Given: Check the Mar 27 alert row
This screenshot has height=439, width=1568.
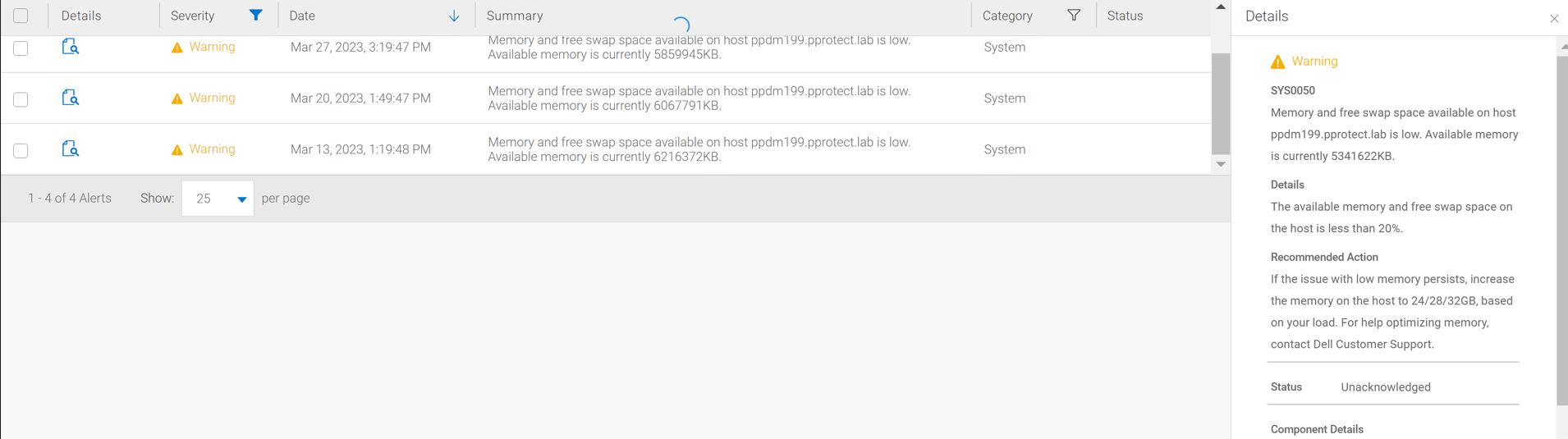Looking at the screenshot, I should 21,48.
